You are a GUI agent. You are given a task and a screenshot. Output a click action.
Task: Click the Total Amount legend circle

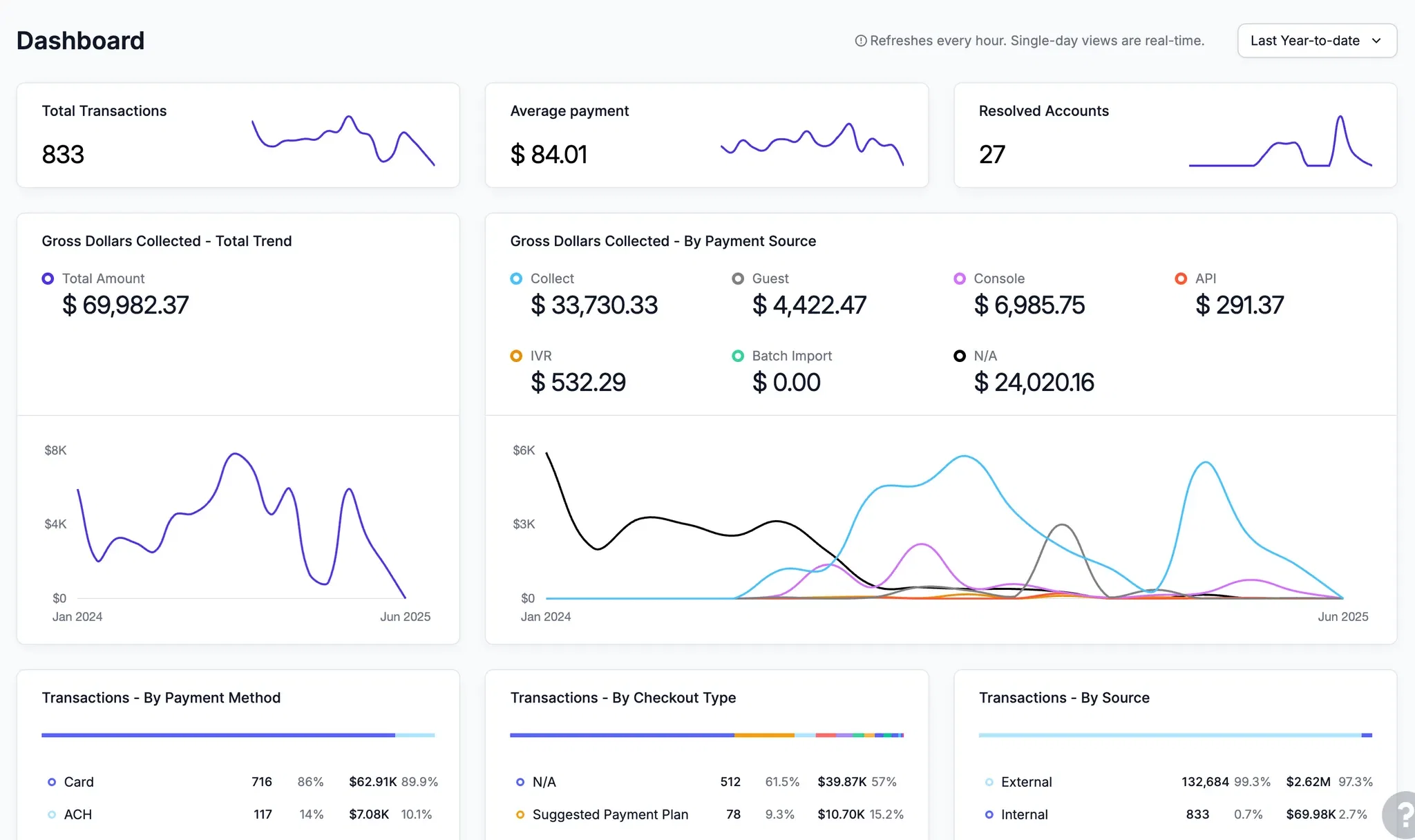click(48, 278)
